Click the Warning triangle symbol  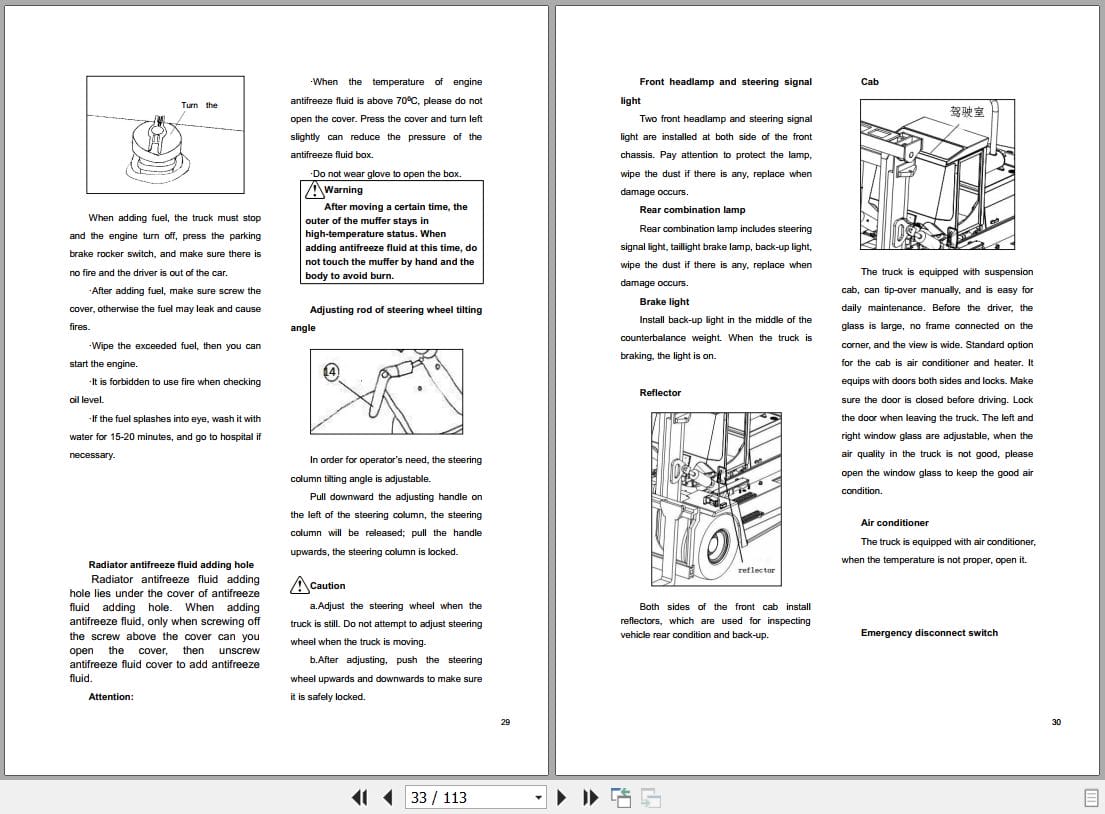315,189
